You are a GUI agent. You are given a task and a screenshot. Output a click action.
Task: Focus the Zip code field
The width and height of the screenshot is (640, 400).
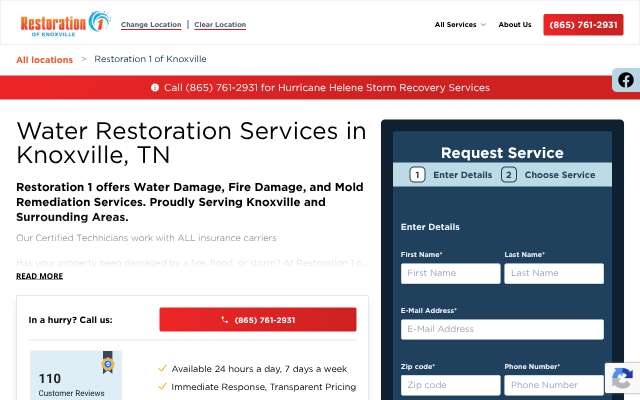tap(450, 385)
